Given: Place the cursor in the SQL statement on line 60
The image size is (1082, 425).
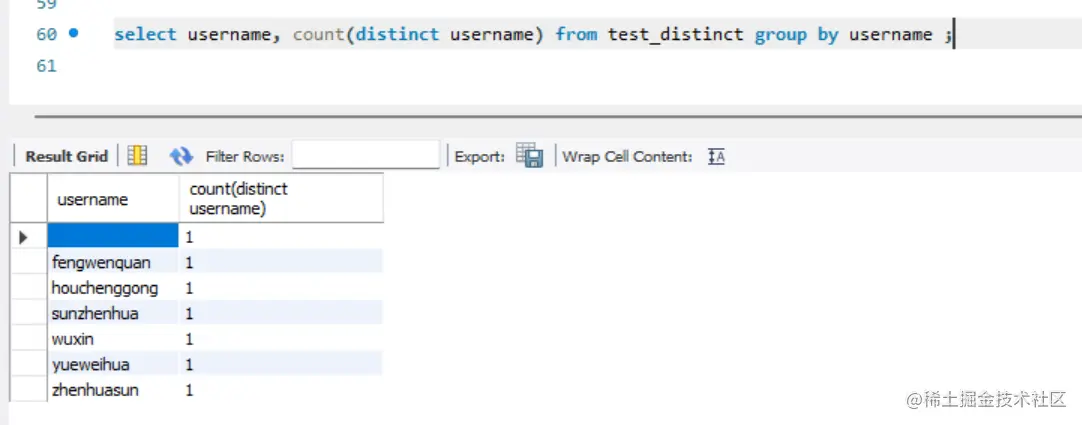Looking at the screenshot, I should point(531,34).
